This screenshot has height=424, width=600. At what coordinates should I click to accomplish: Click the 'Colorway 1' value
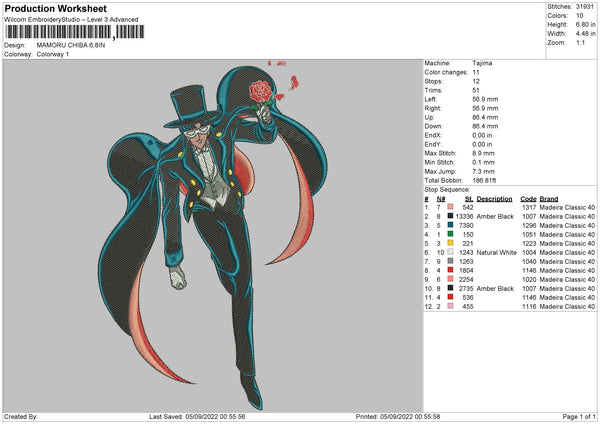53,54
